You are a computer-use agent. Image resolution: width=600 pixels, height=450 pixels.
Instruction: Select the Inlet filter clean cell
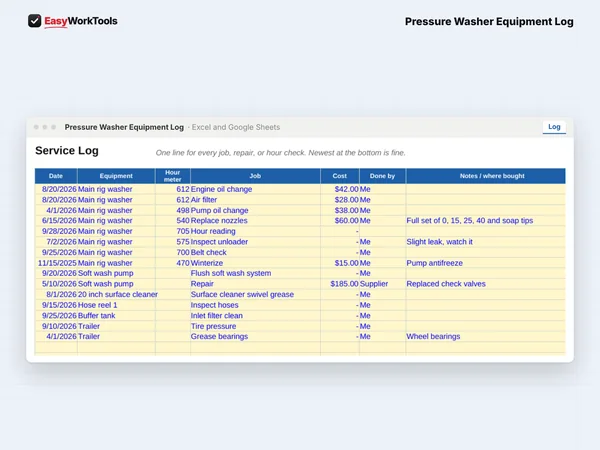(255, 316)
